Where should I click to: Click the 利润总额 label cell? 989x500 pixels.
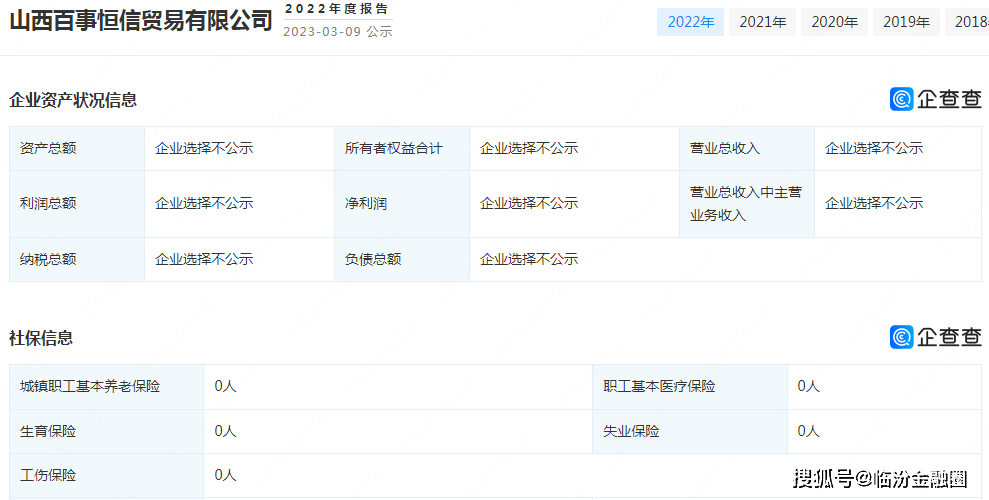coord(77,204)
